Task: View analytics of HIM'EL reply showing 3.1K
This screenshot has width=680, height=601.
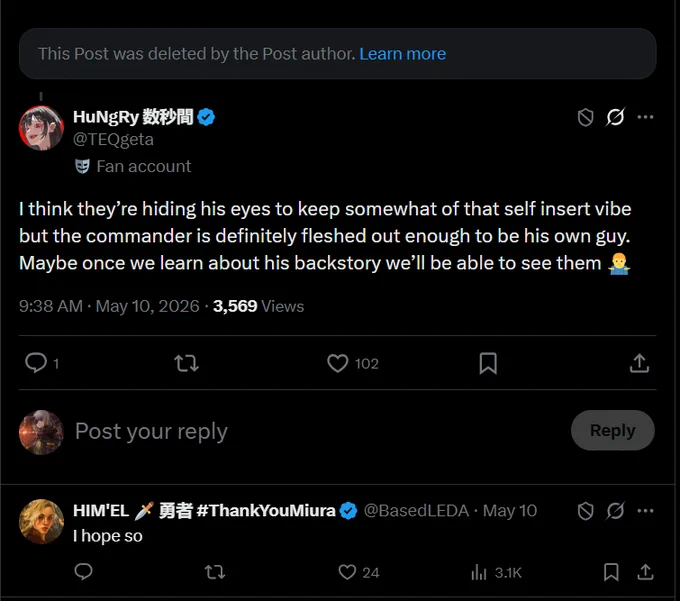Action: click(x=496, y=573)
